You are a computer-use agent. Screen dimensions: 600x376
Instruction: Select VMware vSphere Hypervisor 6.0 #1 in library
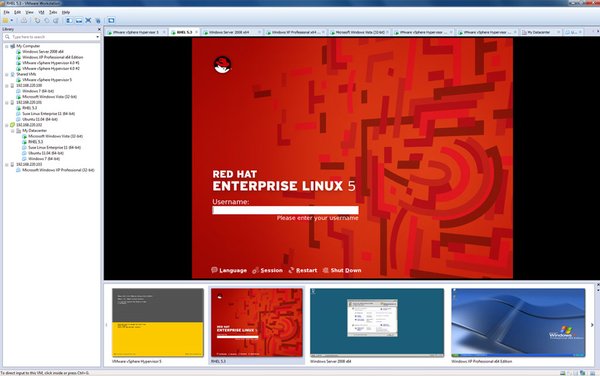[51, 63]
